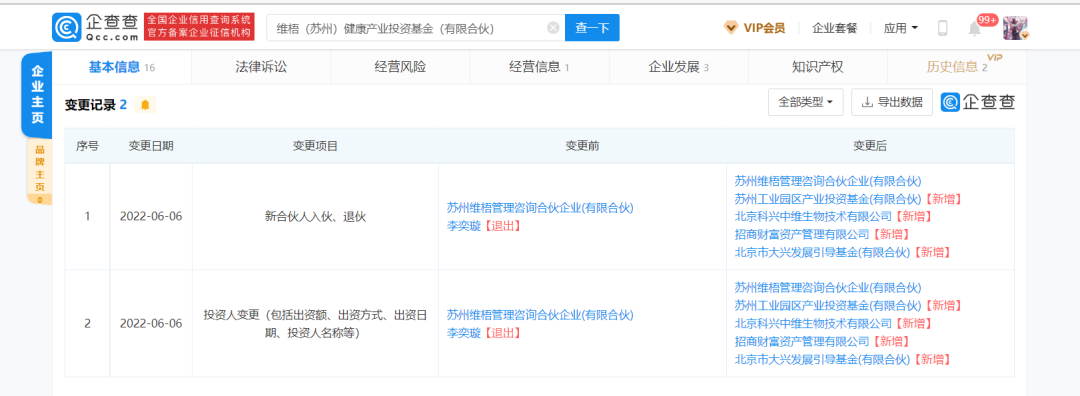Open 苏州维梧管理咨询合伙企业 in row 1 变更前
The height and width of the screenshot is (396, 1080).
(x=539, y=207)
